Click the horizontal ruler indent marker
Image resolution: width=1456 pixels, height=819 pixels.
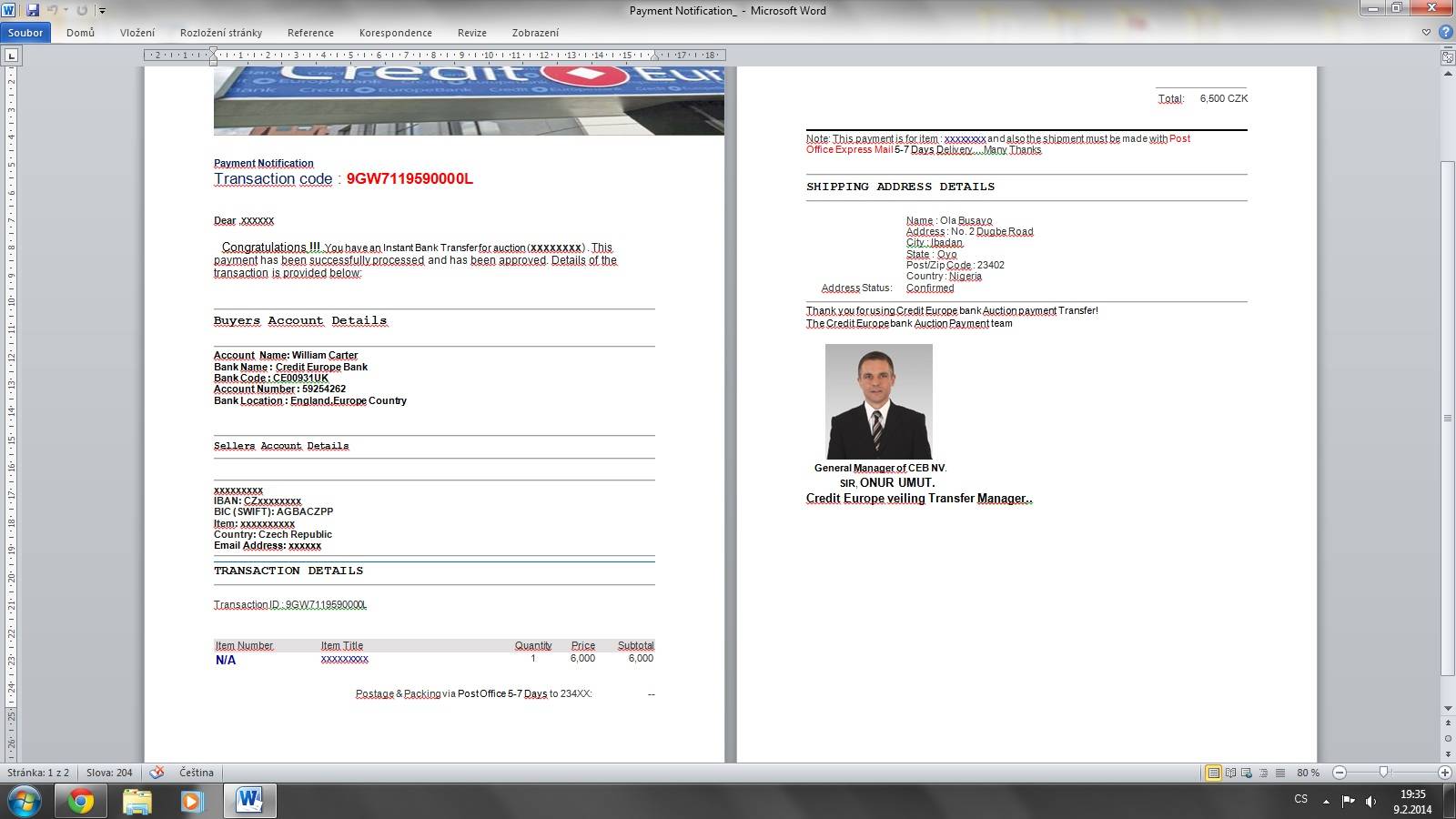tap(213, 56)
